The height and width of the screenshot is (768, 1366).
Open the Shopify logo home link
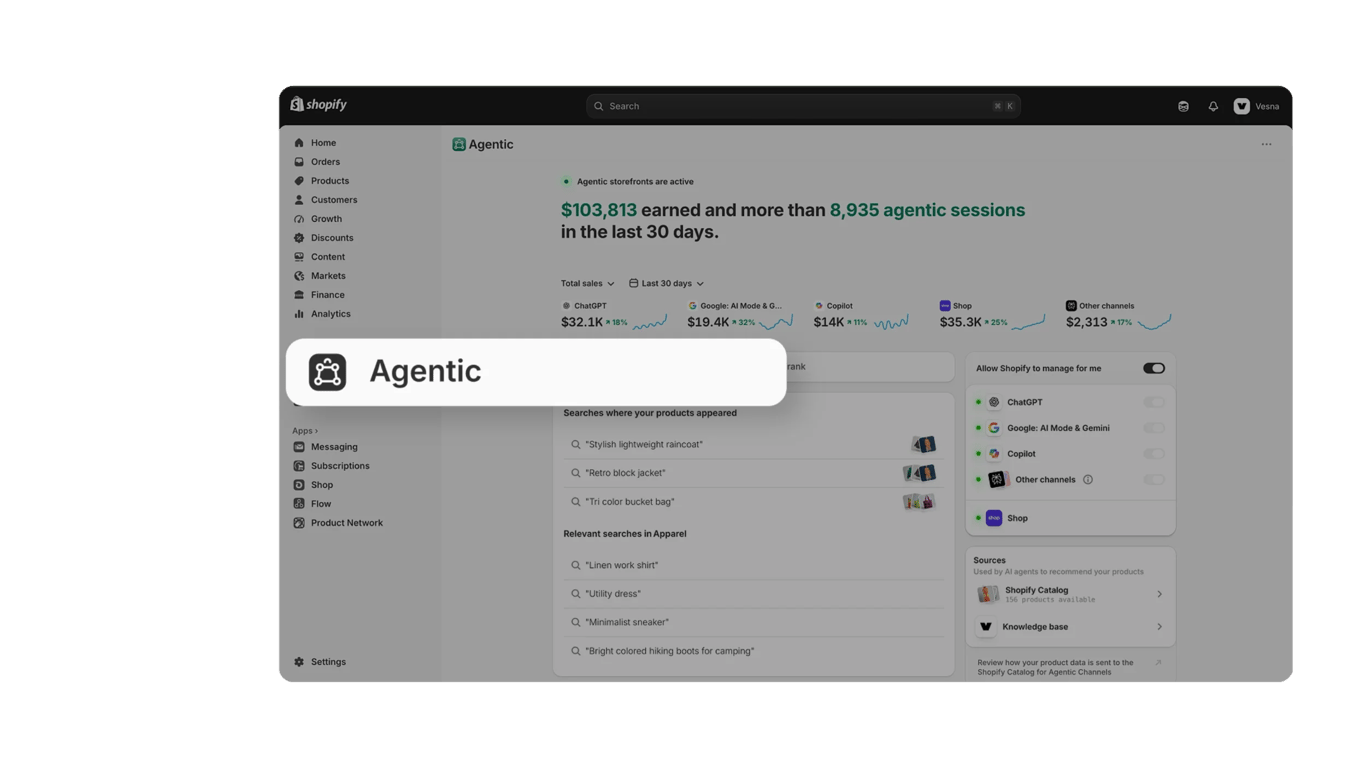(319, 104)
